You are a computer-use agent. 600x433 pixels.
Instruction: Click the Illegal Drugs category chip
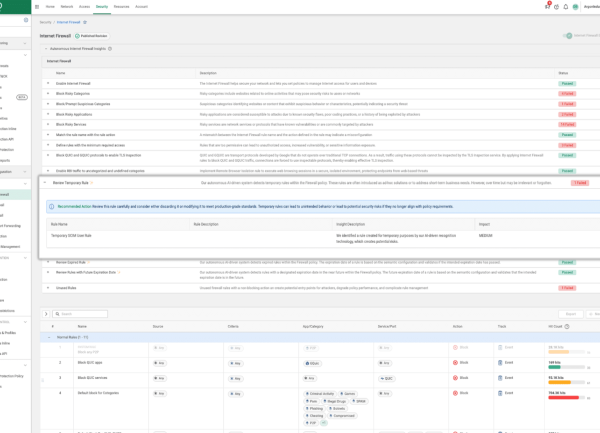(x=334, y=401)
